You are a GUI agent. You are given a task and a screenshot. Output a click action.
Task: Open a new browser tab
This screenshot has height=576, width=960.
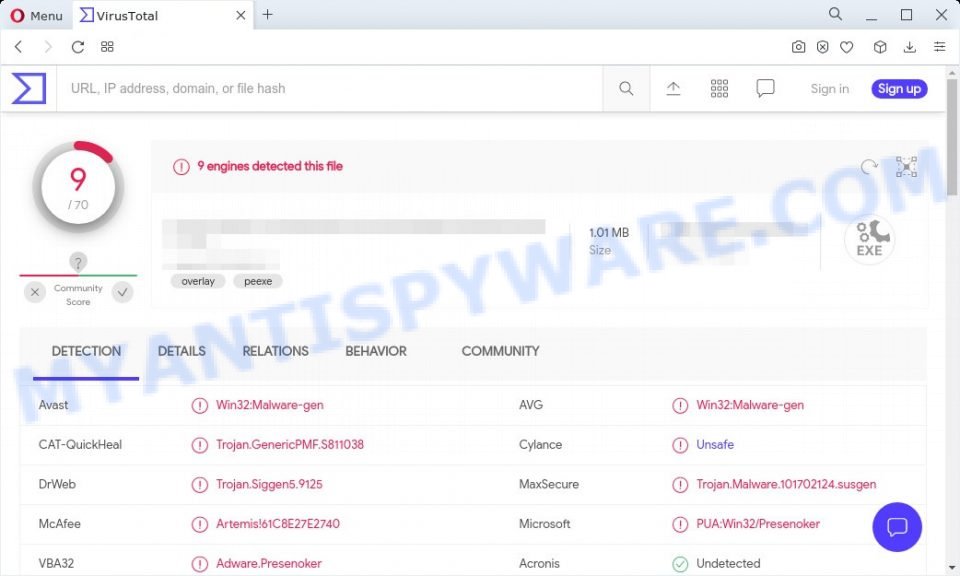[x=268, y=15]
